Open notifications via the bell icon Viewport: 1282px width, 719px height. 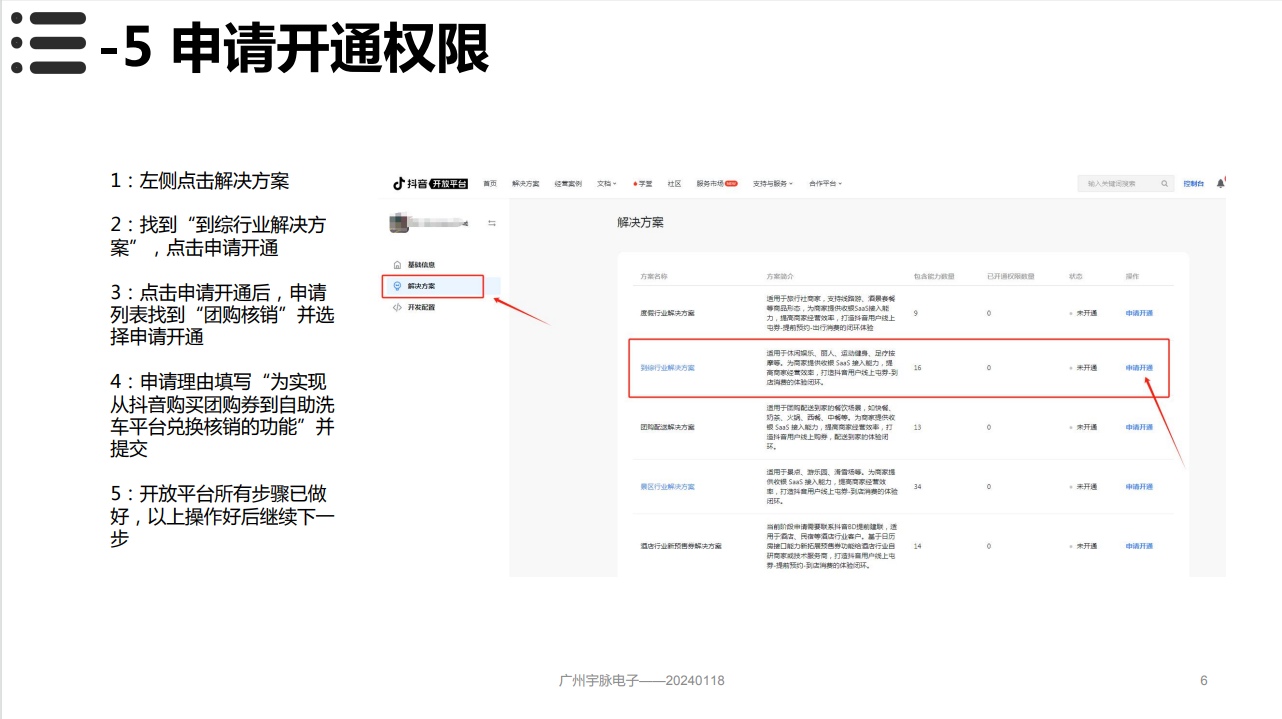[1220, 183]
